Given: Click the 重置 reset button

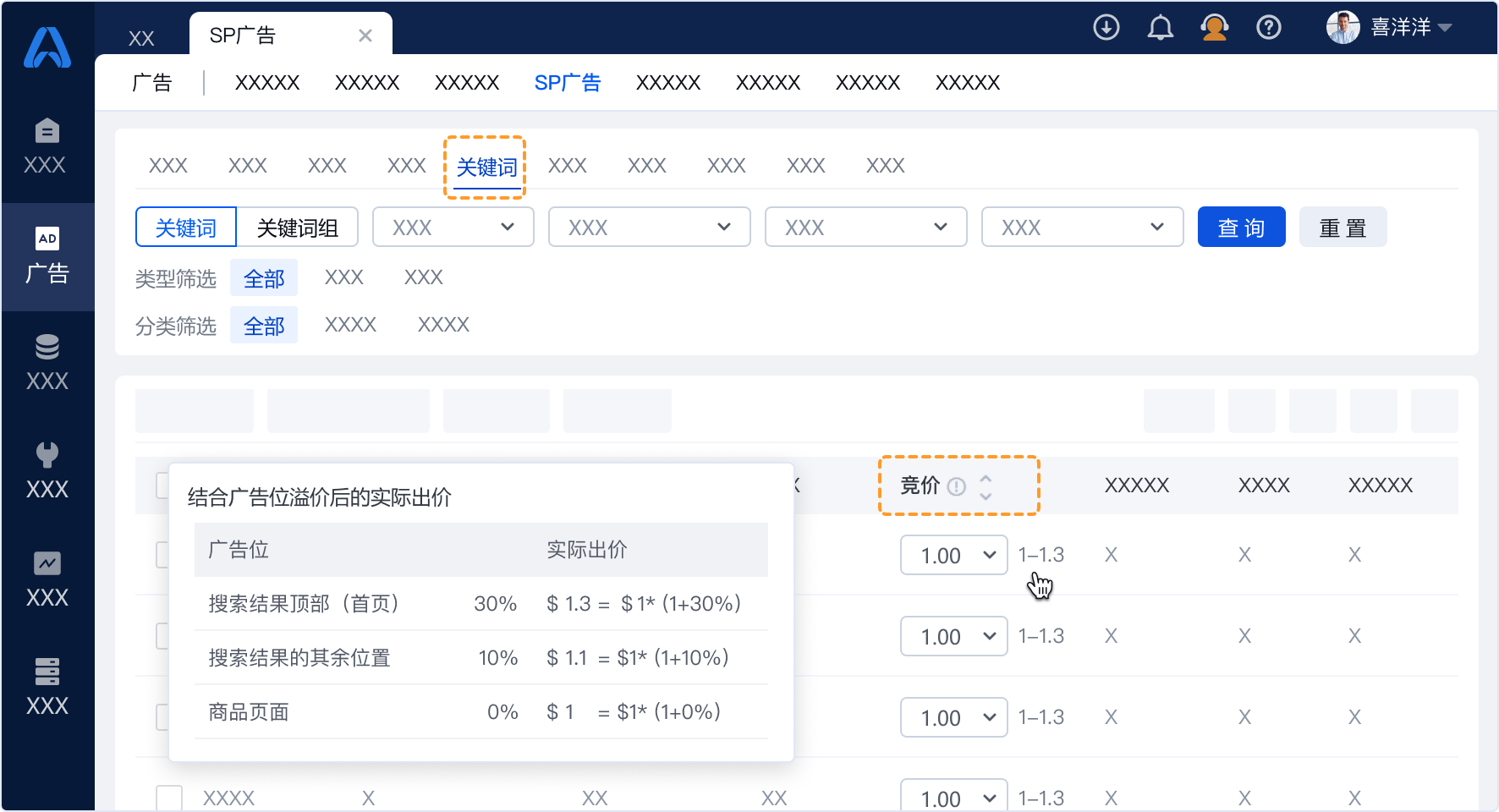Looking at the screenshot, I should click(x=1343, y=227).
